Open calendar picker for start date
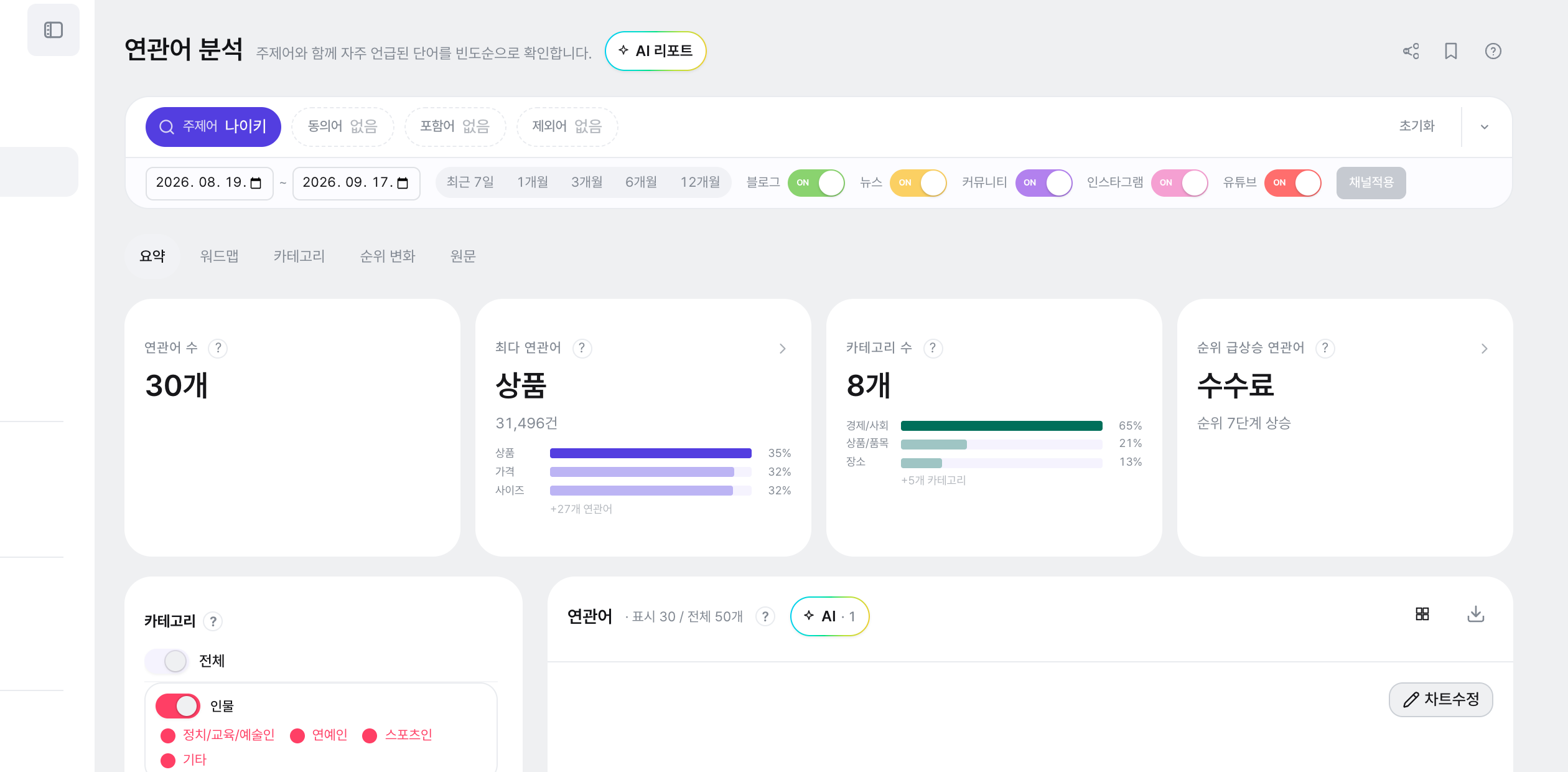 click(256, 183)
